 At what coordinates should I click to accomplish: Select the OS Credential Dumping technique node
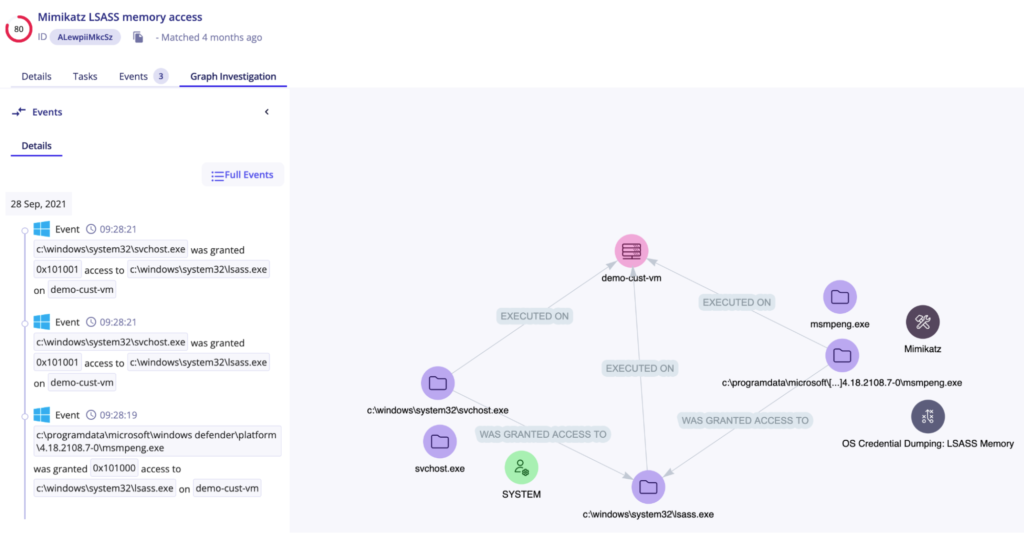click(x=927, y=416)
